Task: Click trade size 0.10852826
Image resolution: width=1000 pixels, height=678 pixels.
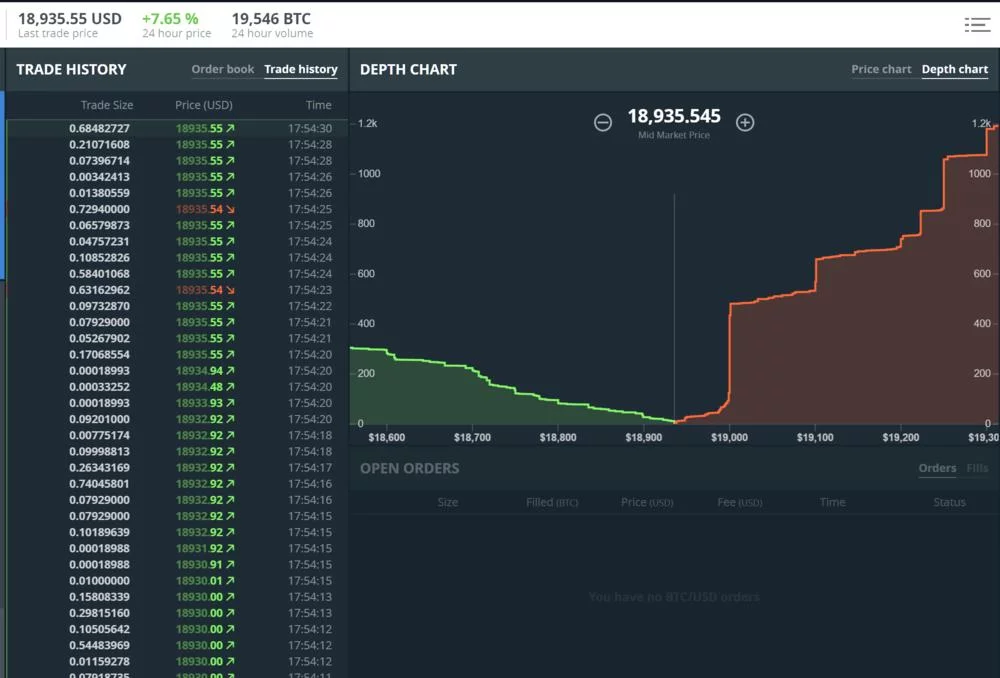Action: [99, 258]
